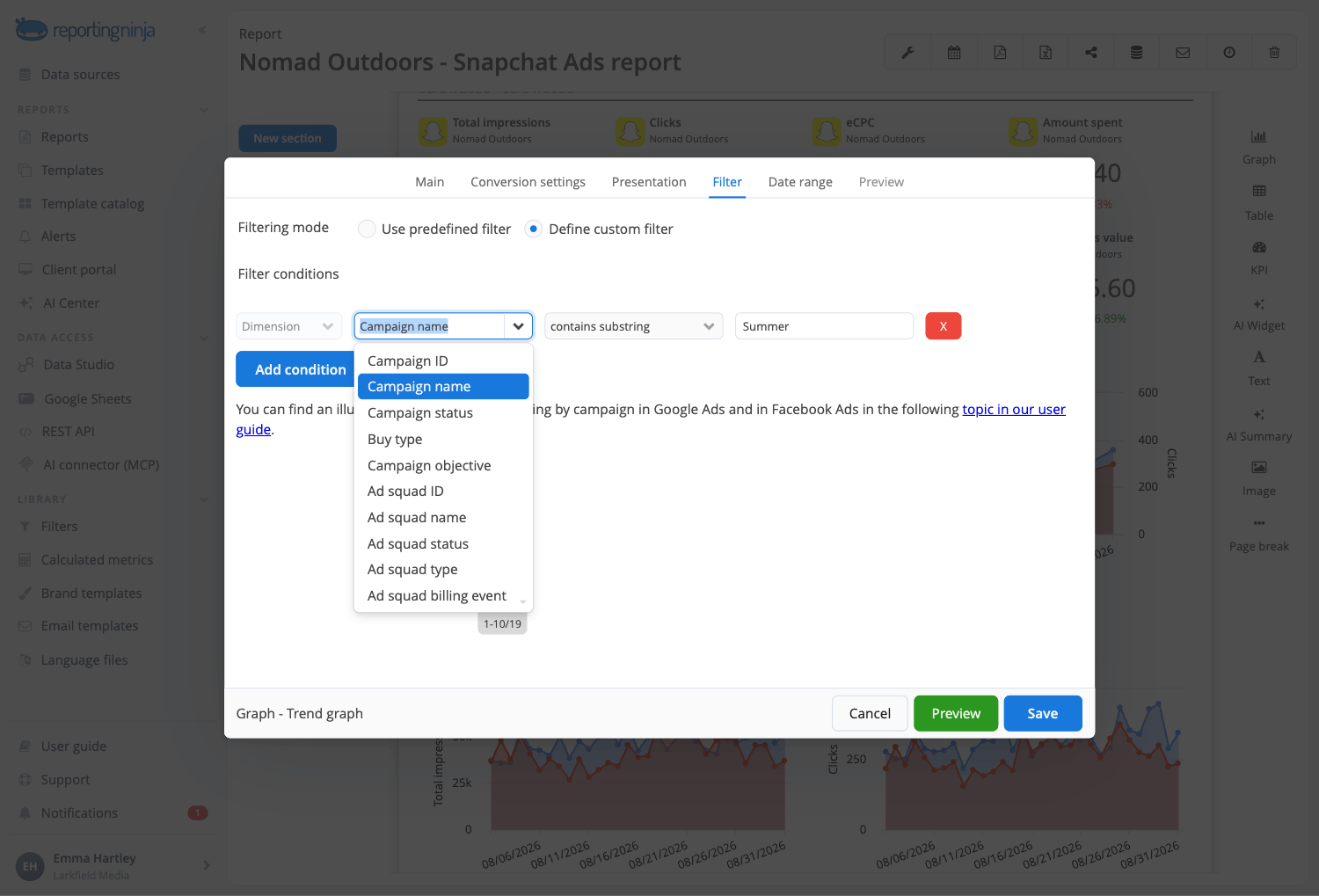
Task: Select Buy type option
Action: tap(443, 440)
